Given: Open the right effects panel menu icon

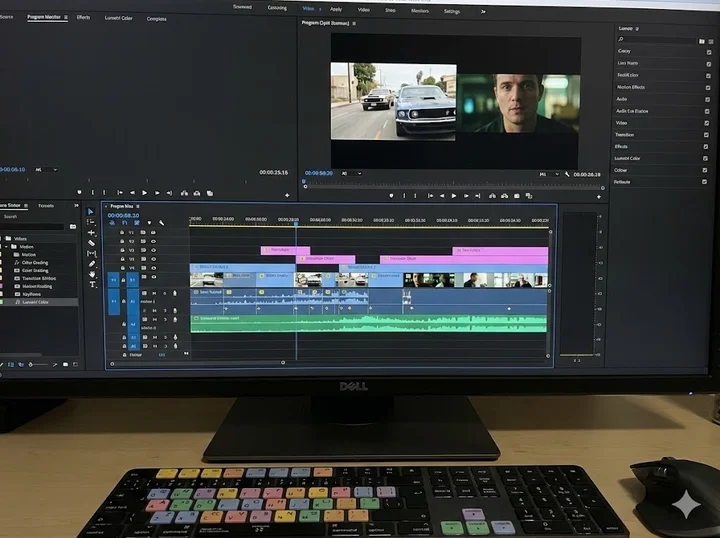Looking at the screenshot, I should tap(637, 28).
